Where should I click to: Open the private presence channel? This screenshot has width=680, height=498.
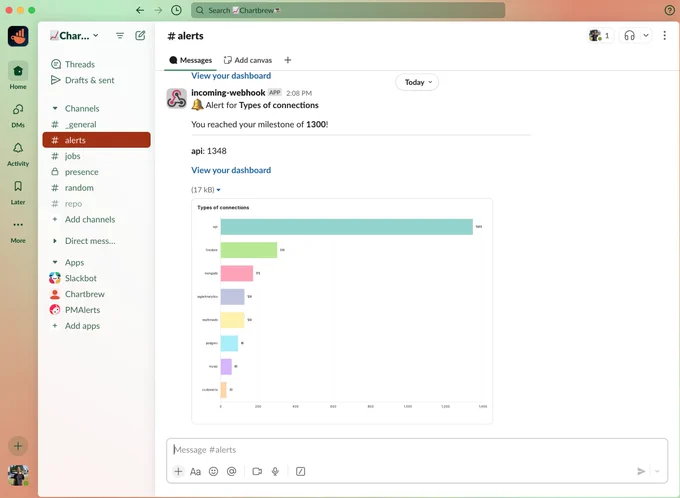pos(96,172)
